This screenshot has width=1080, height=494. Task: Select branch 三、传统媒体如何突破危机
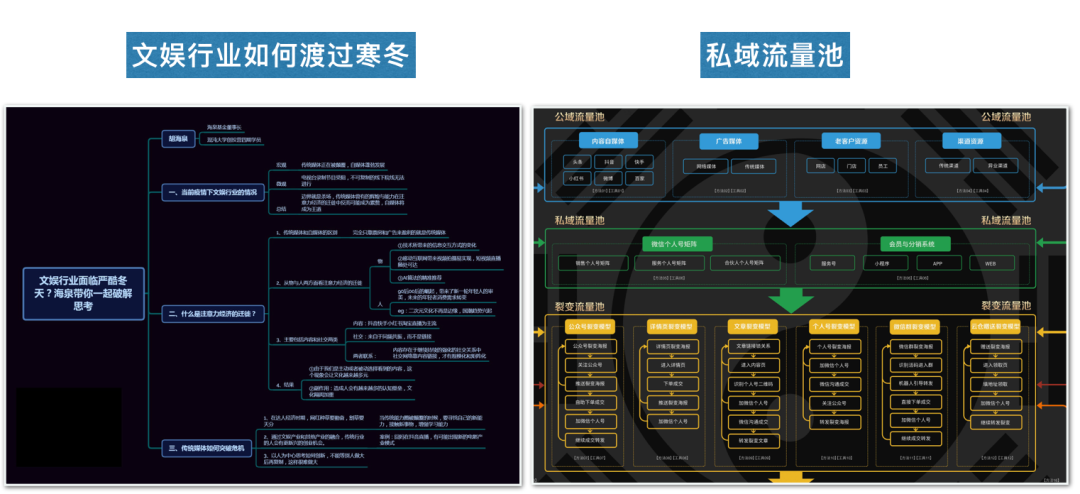(x=212, y=448)
